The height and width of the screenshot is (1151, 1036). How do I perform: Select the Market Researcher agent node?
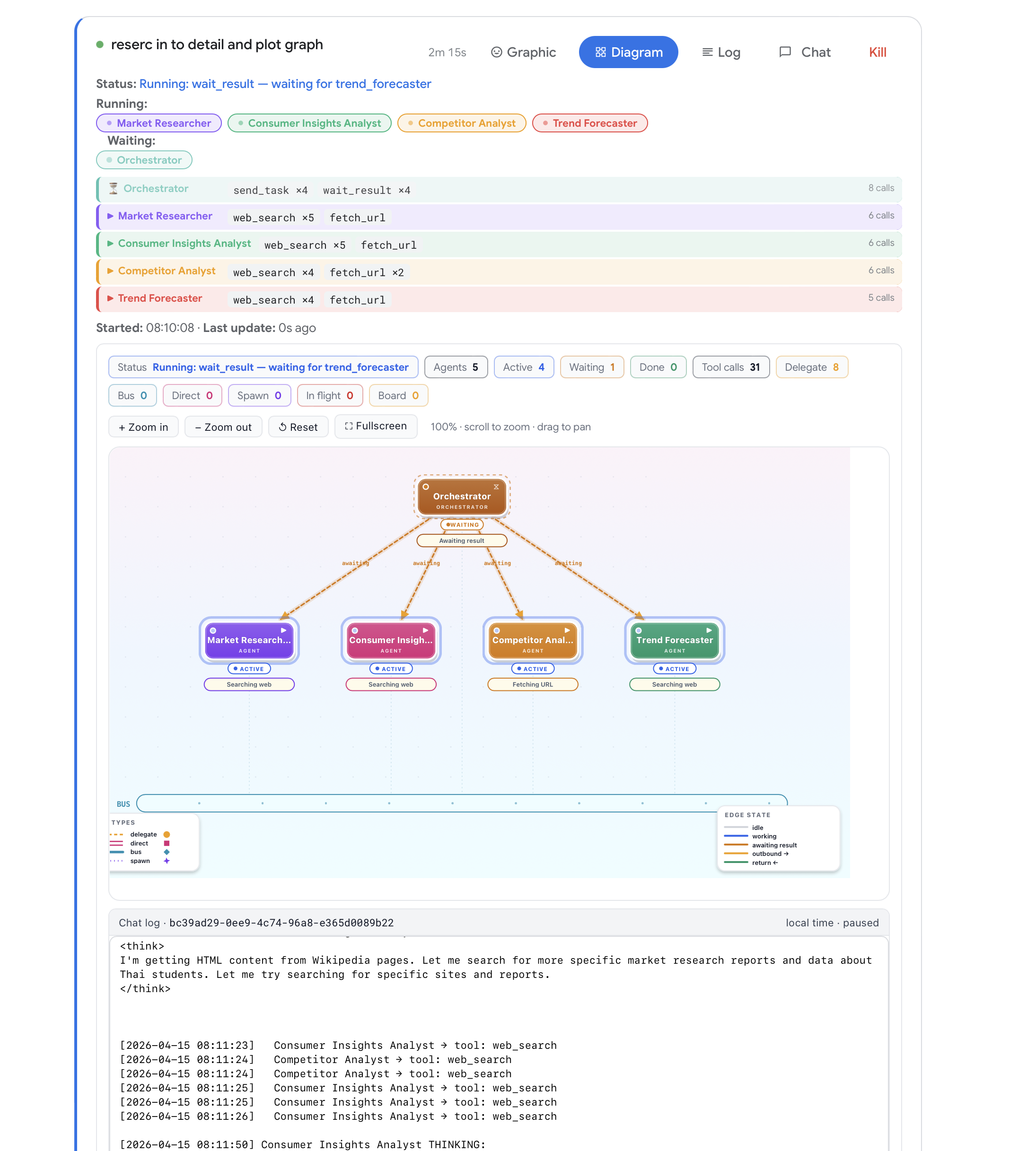(x=249, y=640)
